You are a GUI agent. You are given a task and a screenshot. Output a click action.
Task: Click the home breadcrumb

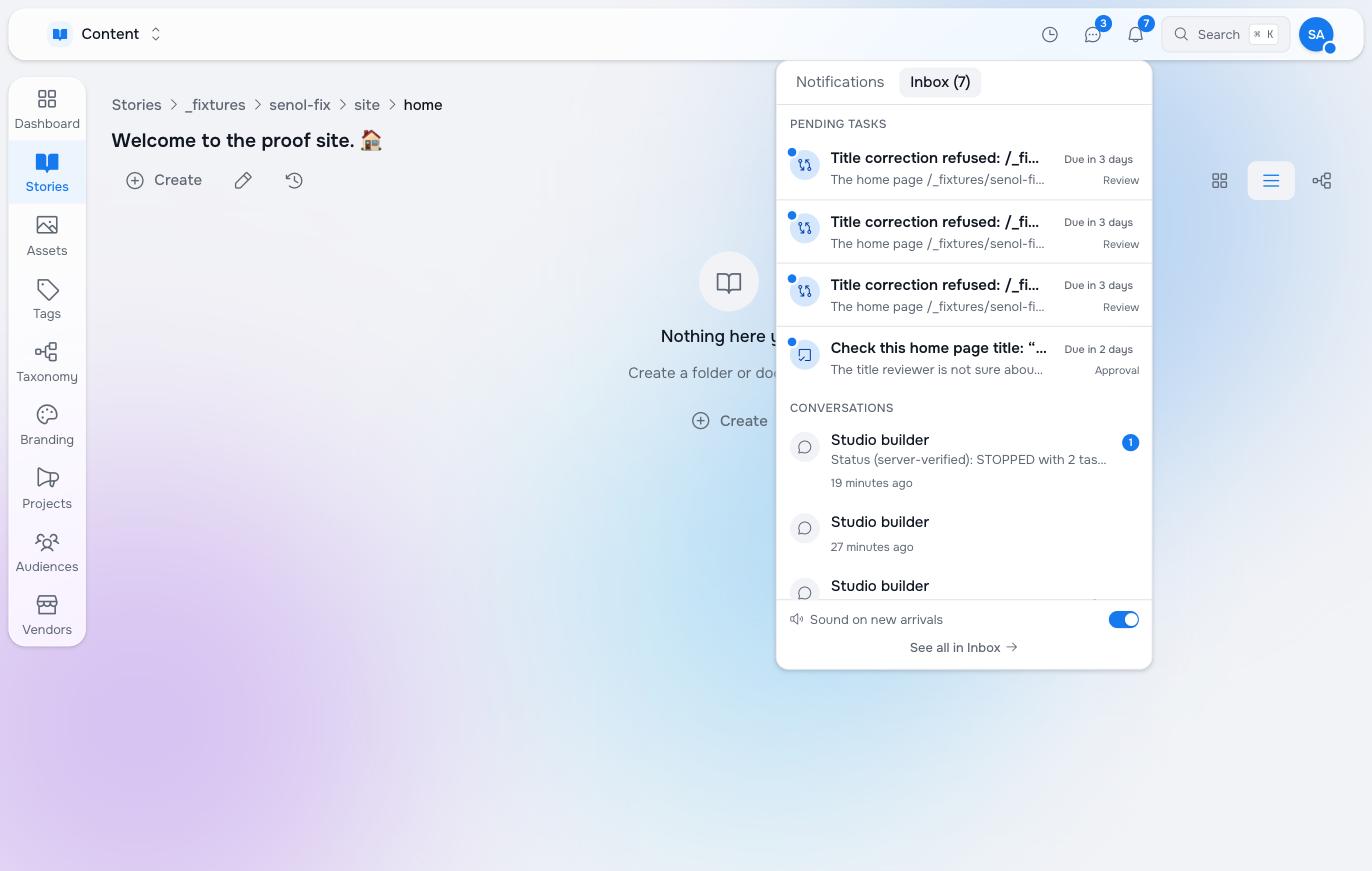tap(423, 105)
